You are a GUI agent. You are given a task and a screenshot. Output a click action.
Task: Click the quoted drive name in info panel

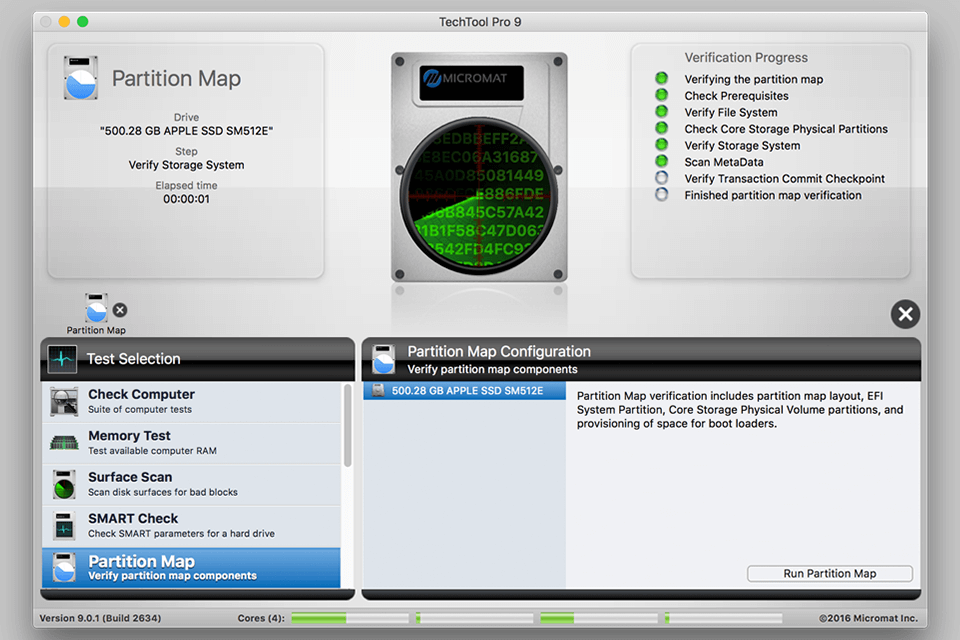point(186,130)
